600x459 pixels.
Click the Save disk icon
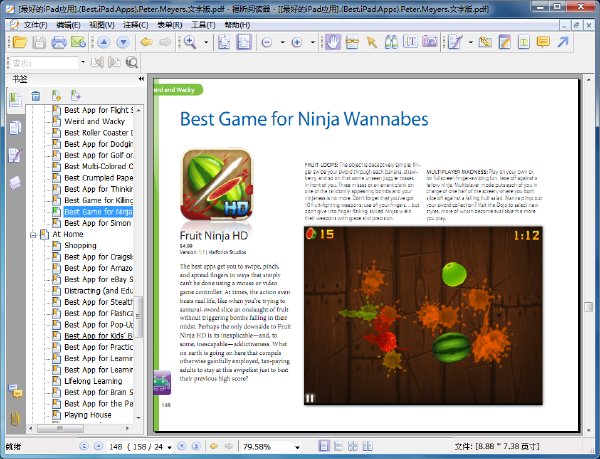(39, 42)
